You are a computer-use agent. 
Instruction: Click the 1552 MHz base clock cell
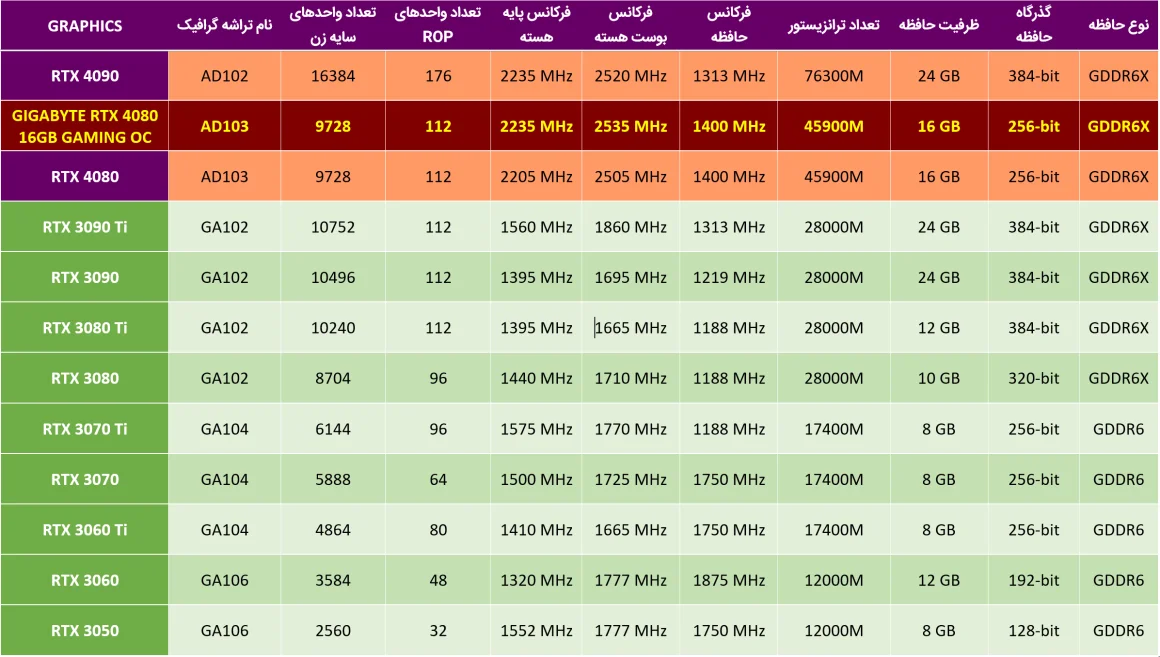tap(536, 630)
